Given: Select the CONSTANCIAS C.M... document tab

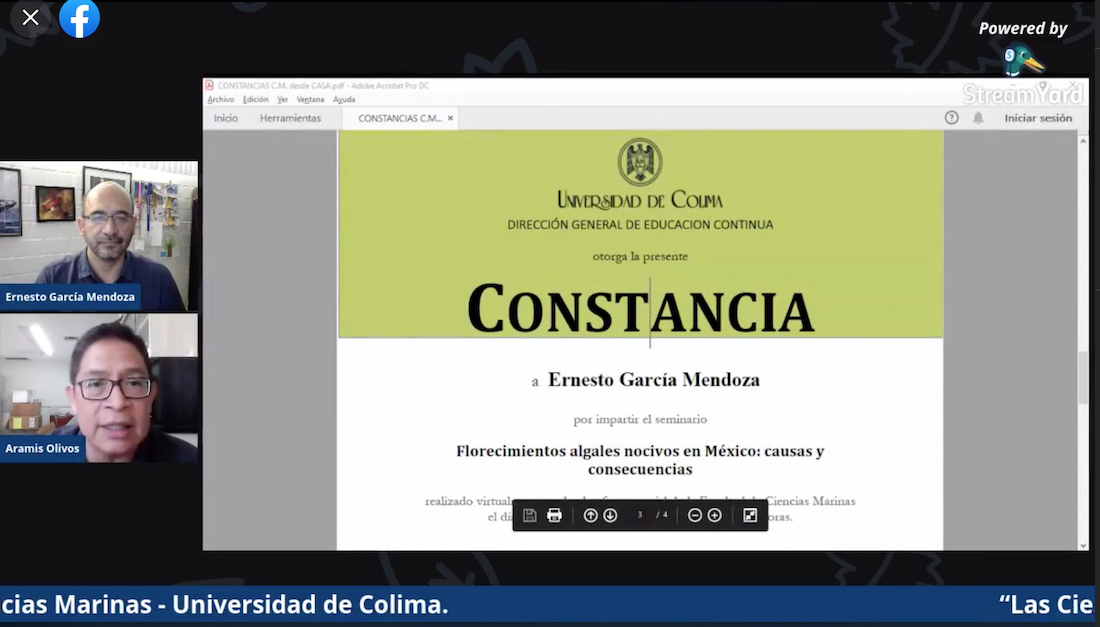Looking at the screenshot, I should pos(400,118).
